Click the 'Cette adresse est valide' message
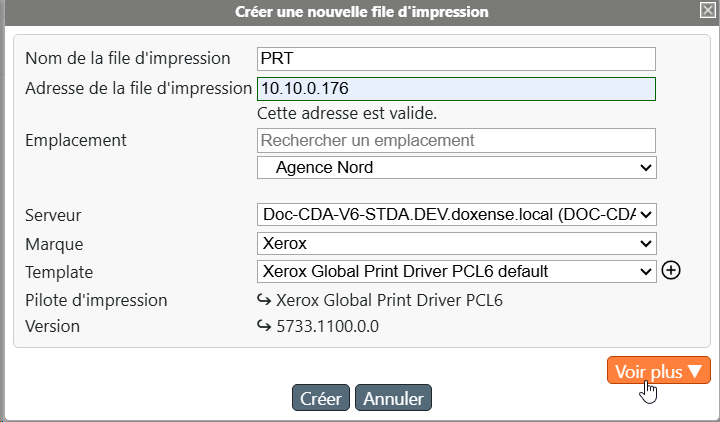The image size is (720, 422). pos(347,113)
